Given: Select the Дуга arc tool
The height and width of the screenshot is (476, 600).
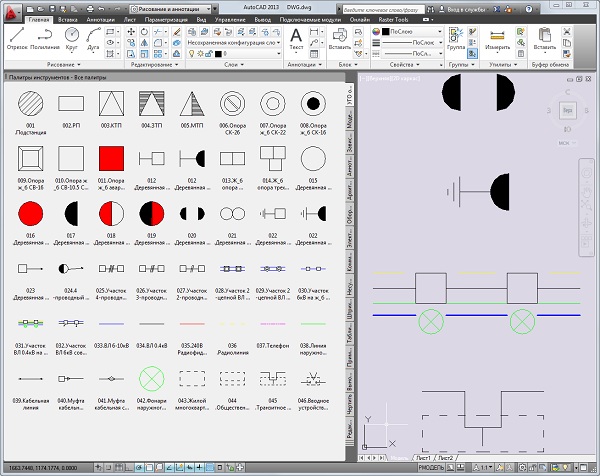Looking at the screenshot, I should coord(93,36).
